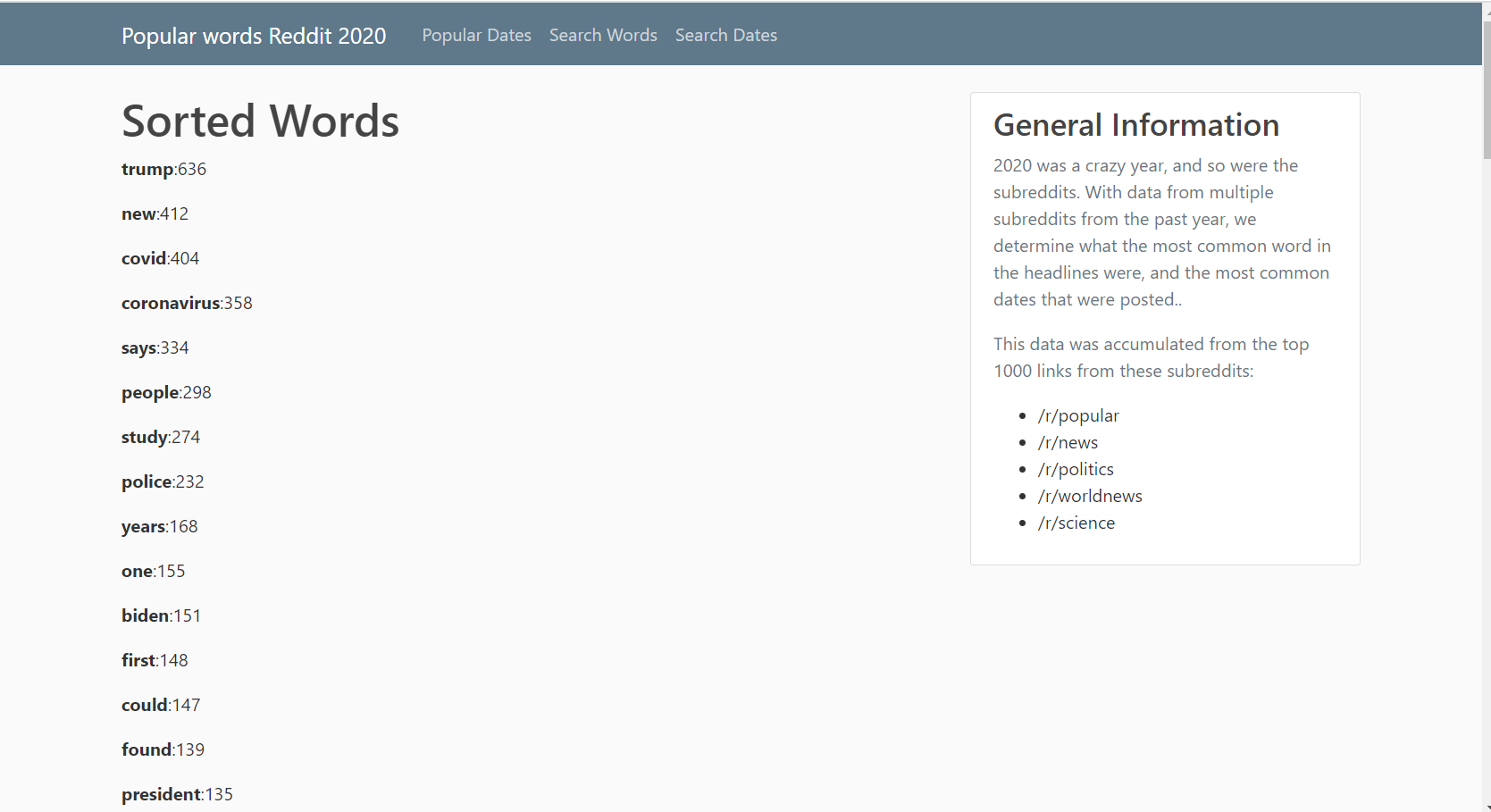The width and height of the screenshot is (1491, 812).
Task: Select the years:168 entry
Action: point(159,526)
